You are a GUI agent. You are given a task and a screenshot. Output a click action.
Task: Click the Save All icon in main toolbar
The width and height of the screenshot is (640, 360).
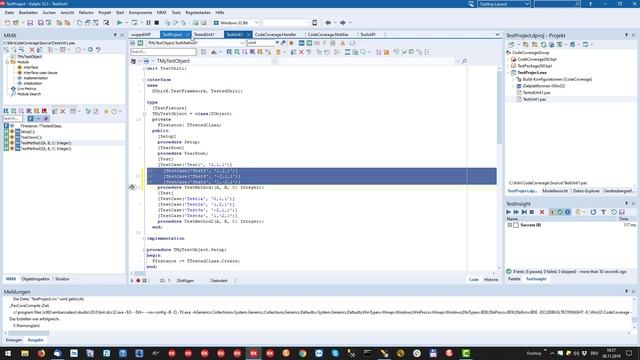(40, 23)
